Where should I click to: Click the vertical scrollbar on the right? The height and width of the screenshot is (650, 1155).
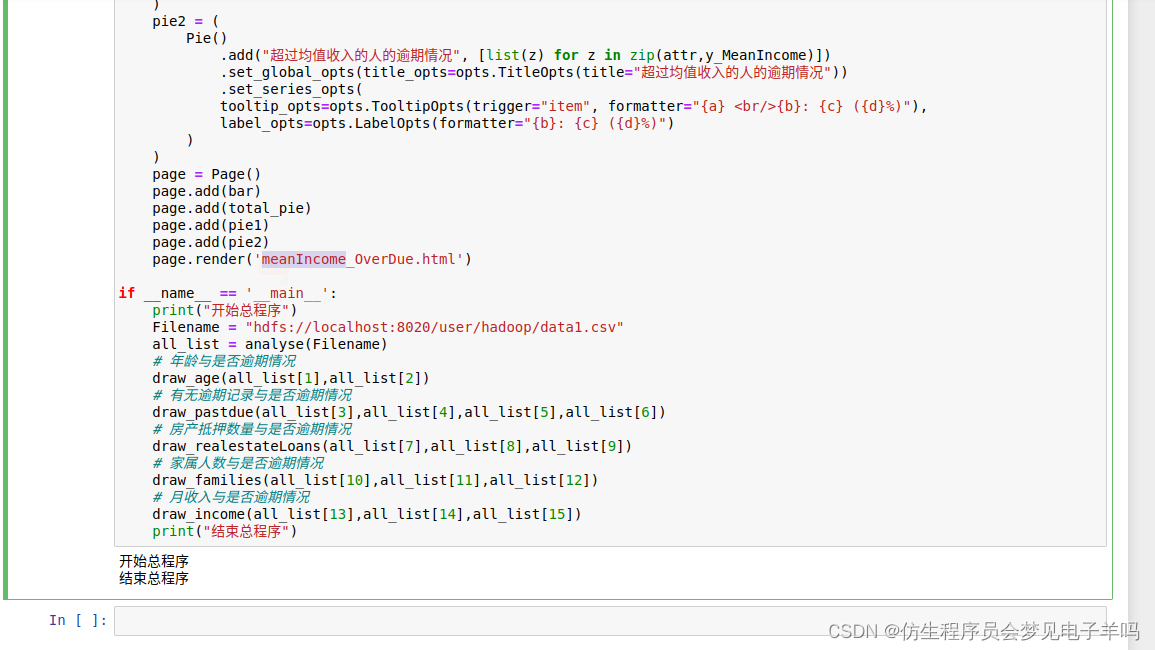[1141, 324]
